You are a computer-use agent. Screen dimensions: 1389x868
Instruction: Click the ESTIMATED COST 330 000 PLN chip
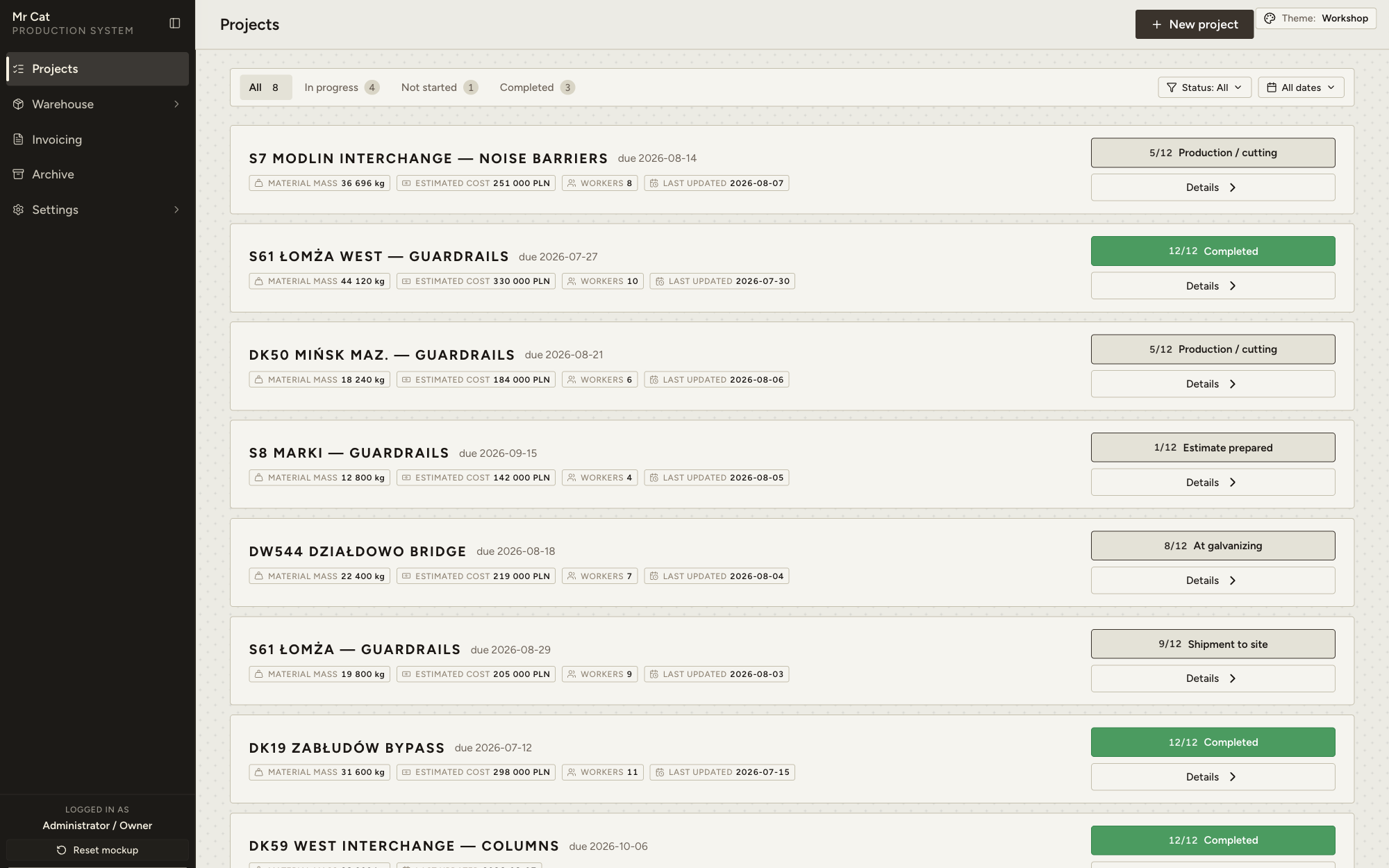click(x=476, y=281)
